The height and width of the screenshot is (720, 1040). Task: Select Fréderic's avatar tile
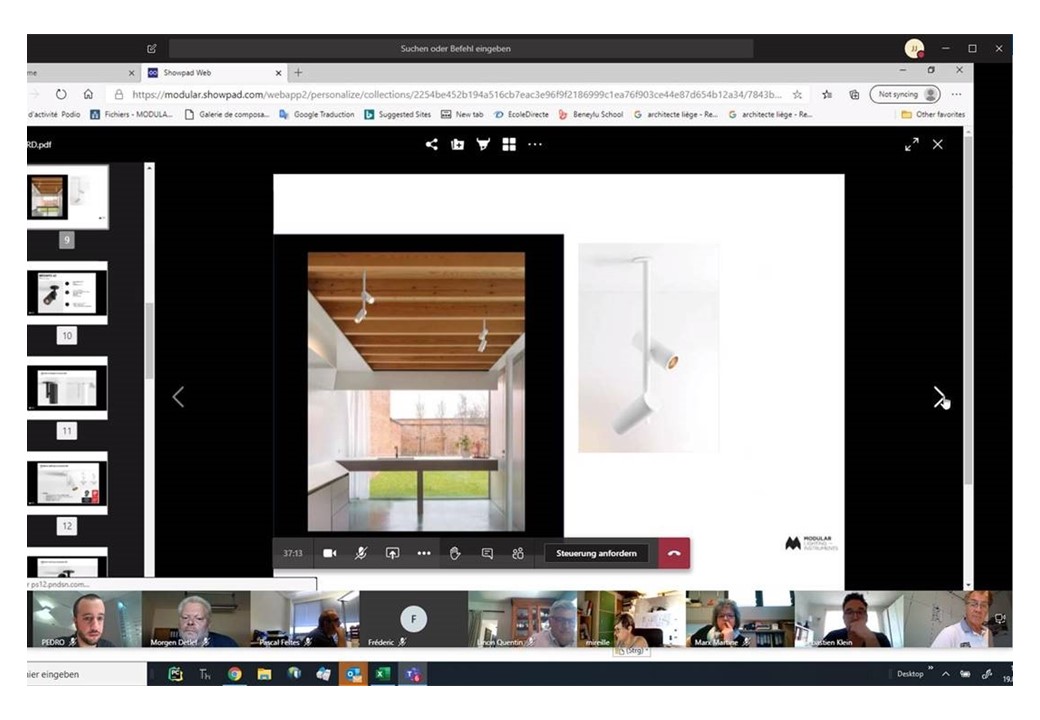pos(413,619)
